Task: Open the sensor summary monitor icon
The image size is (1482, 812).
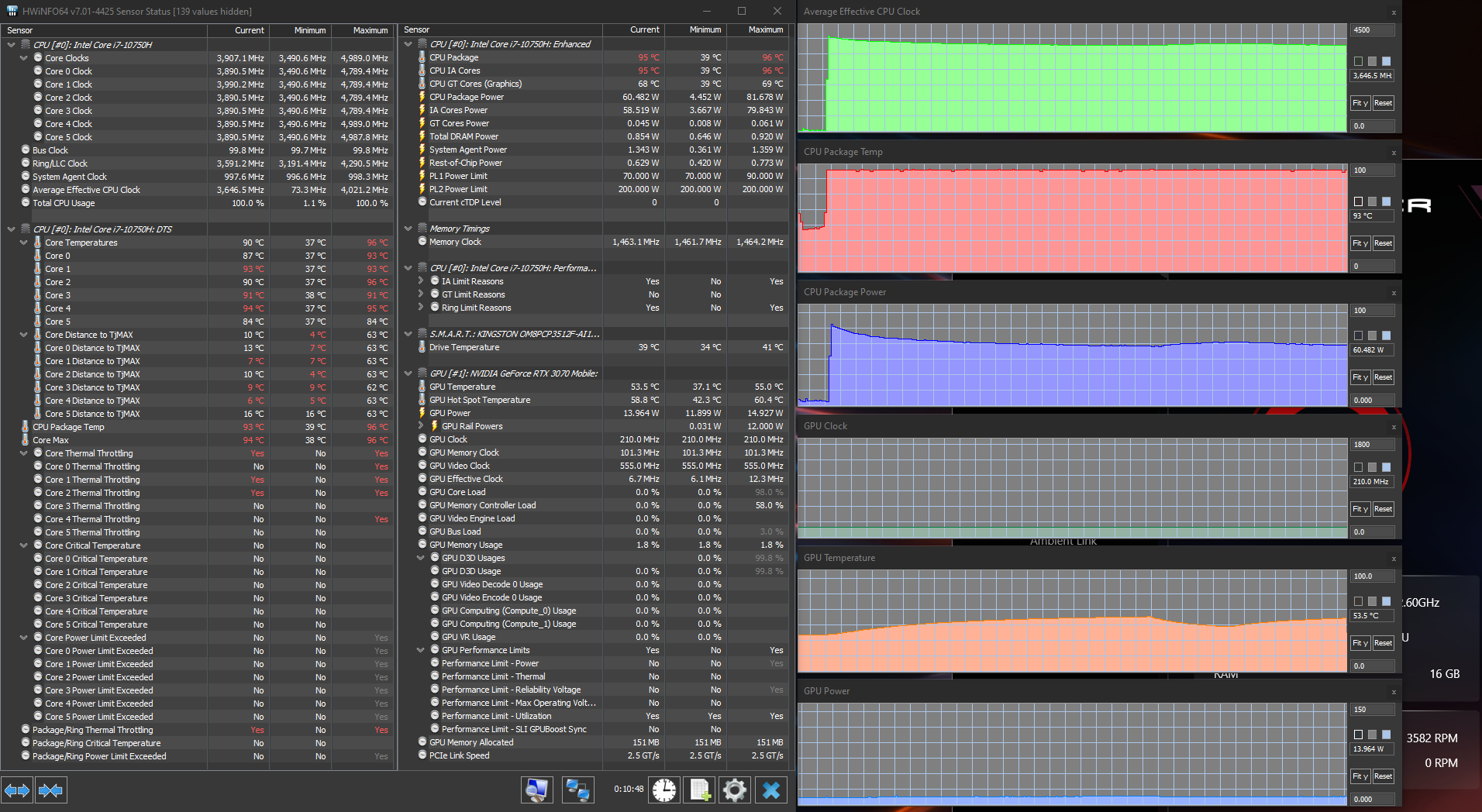Action: click(x=537, y=790)
